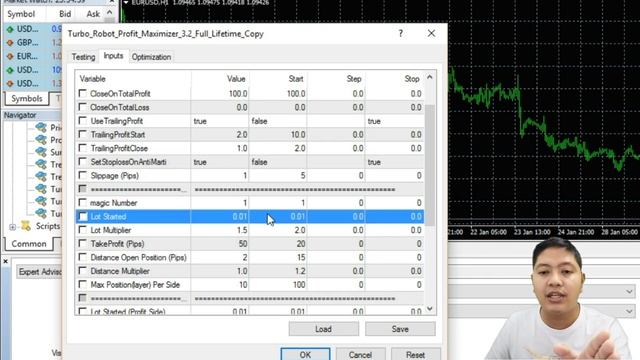Click the Navigator panel title

point(20,116)
